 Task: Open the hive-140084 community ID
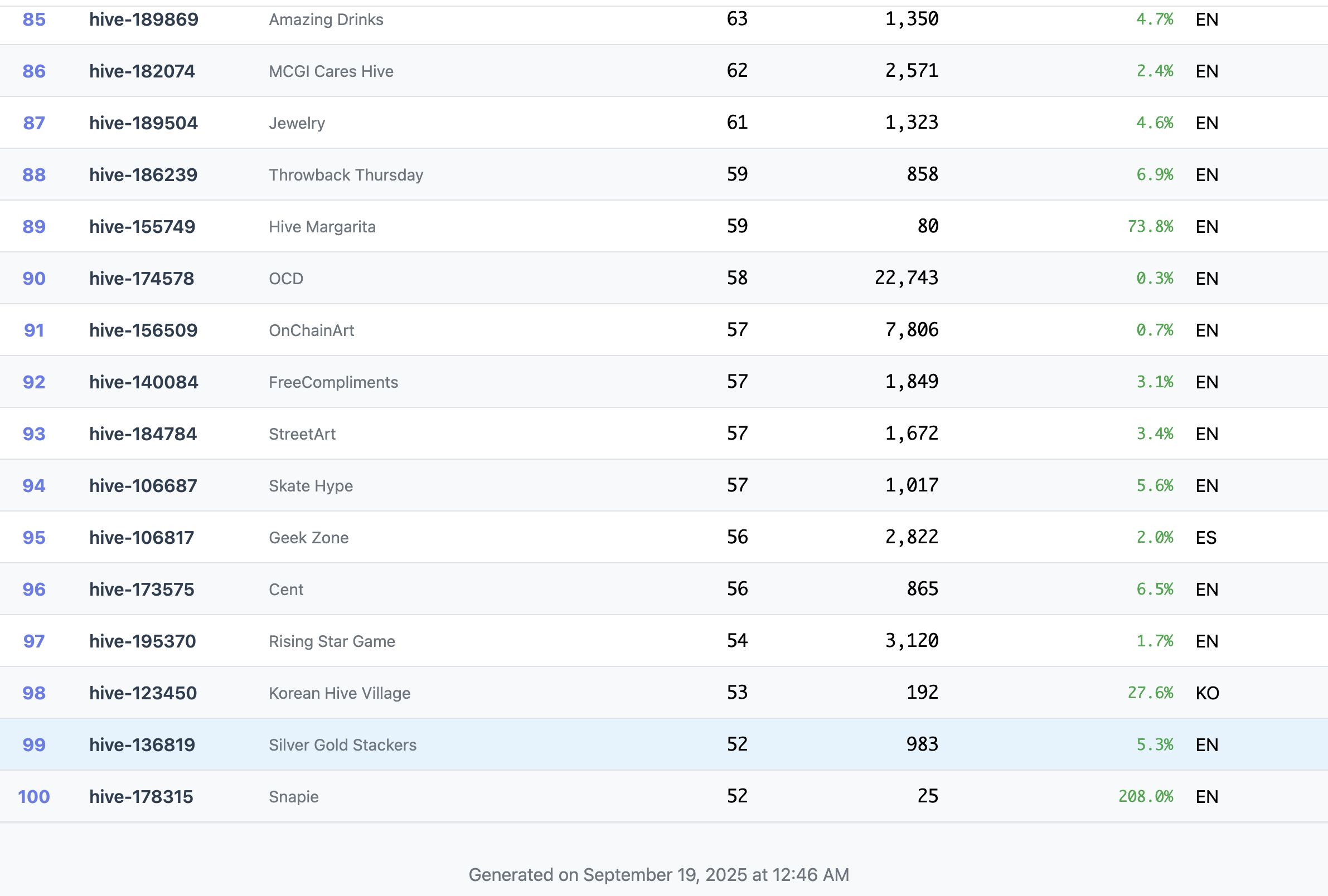click(143, 382)
